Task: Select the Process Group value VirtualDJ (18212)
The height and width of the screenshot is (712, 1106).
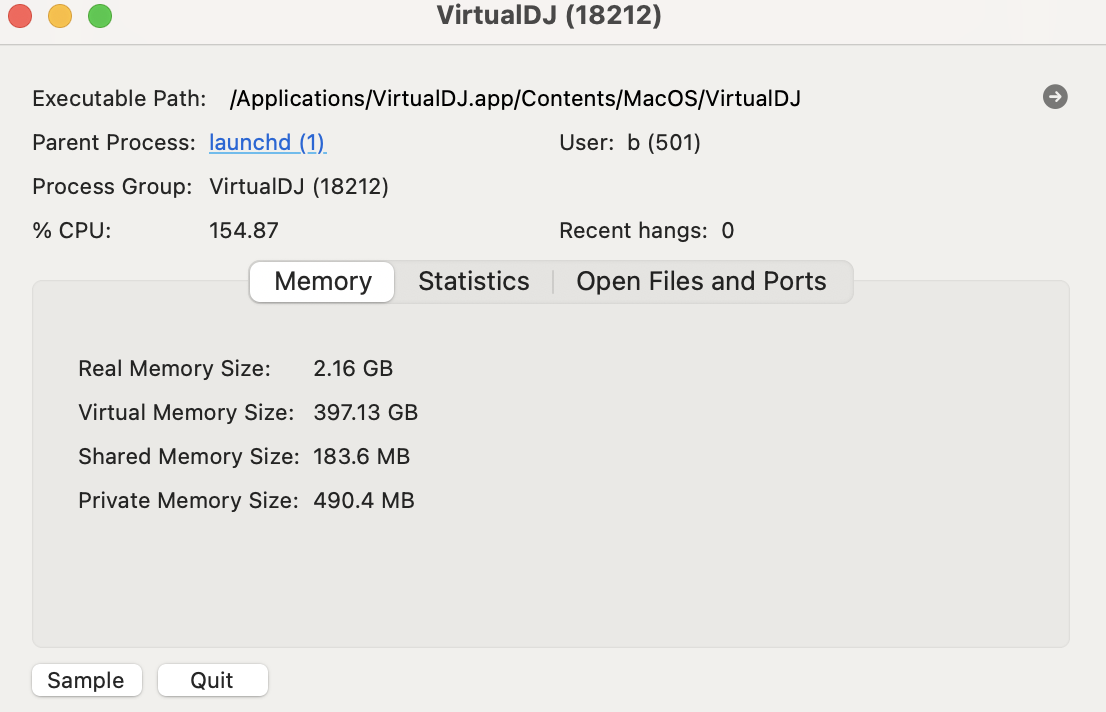Action: [299, 187]
